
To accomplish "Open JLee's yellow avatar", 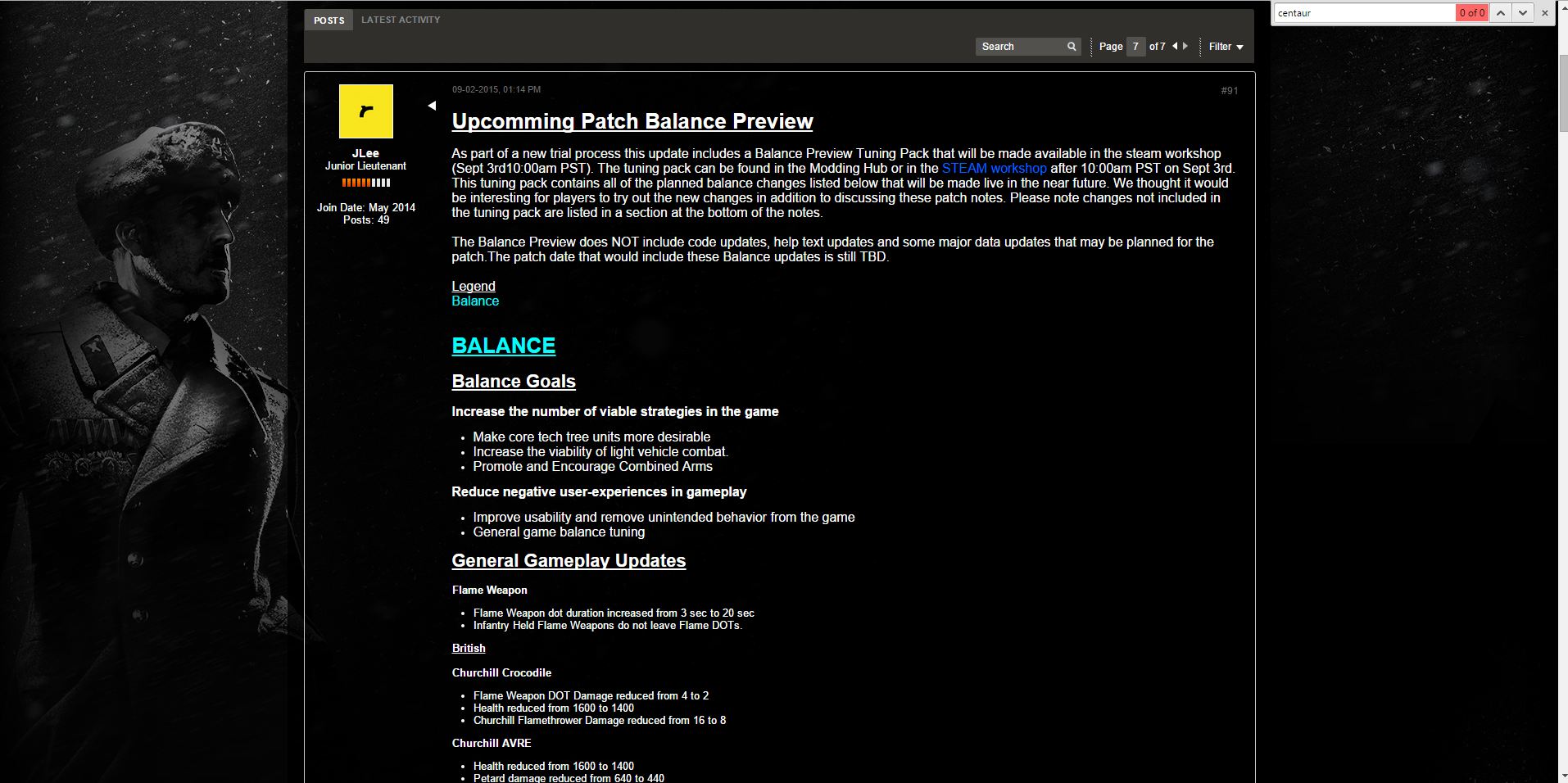I will coord(366,111).
